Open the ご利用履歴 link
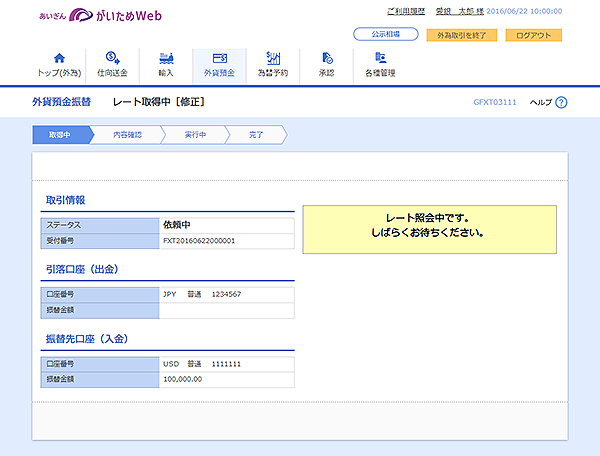The width and height of the screenshot is (600, 456). 406,11
